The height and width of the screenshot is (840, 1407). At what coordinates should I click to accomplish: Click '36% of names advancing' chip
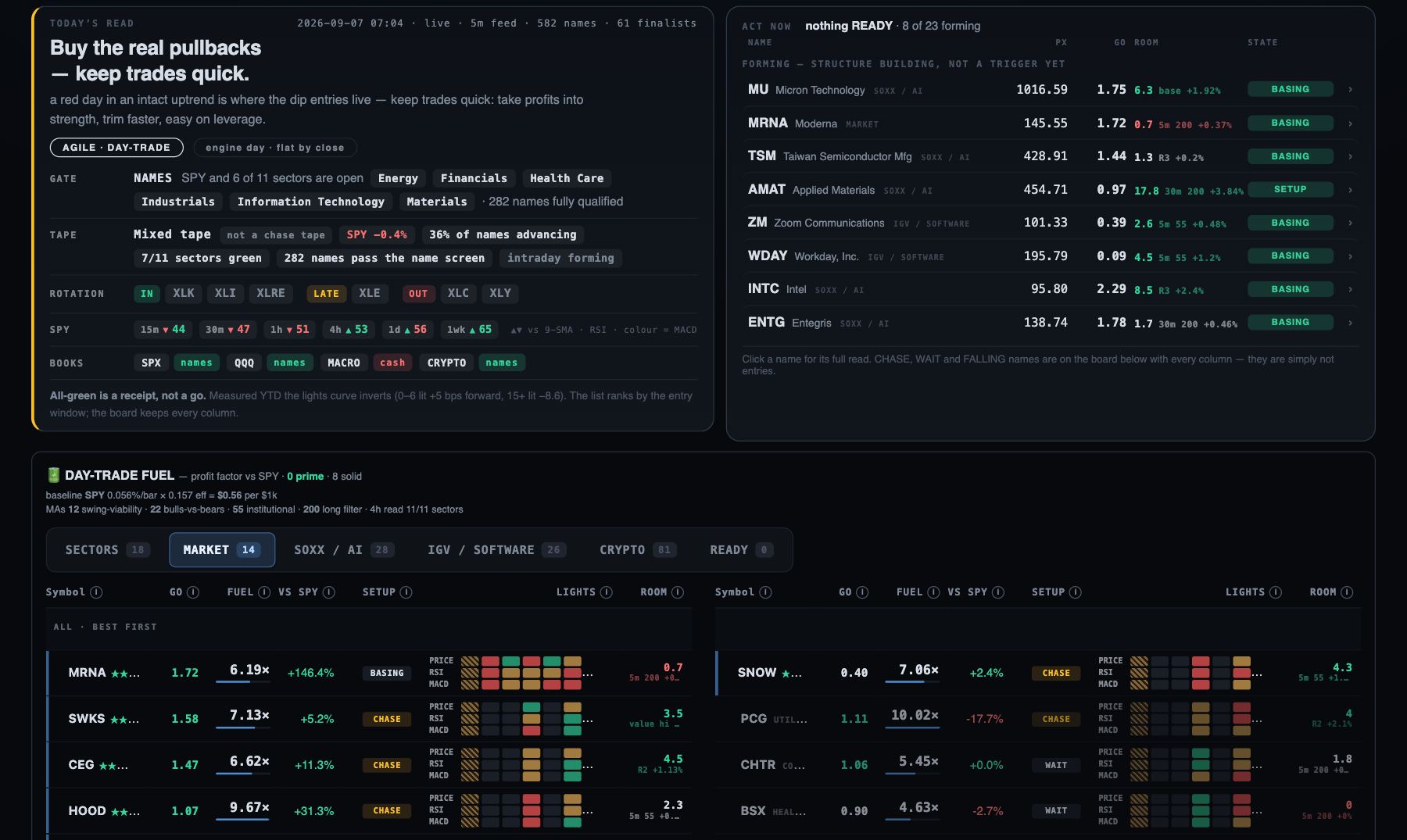click(503, 234)
